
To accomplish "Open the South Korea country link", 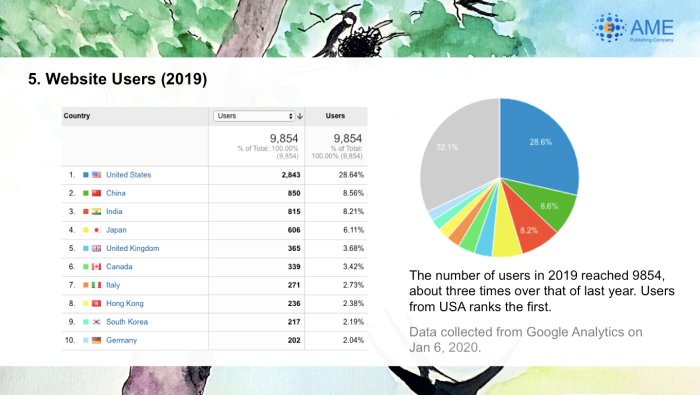I will 127,322.
